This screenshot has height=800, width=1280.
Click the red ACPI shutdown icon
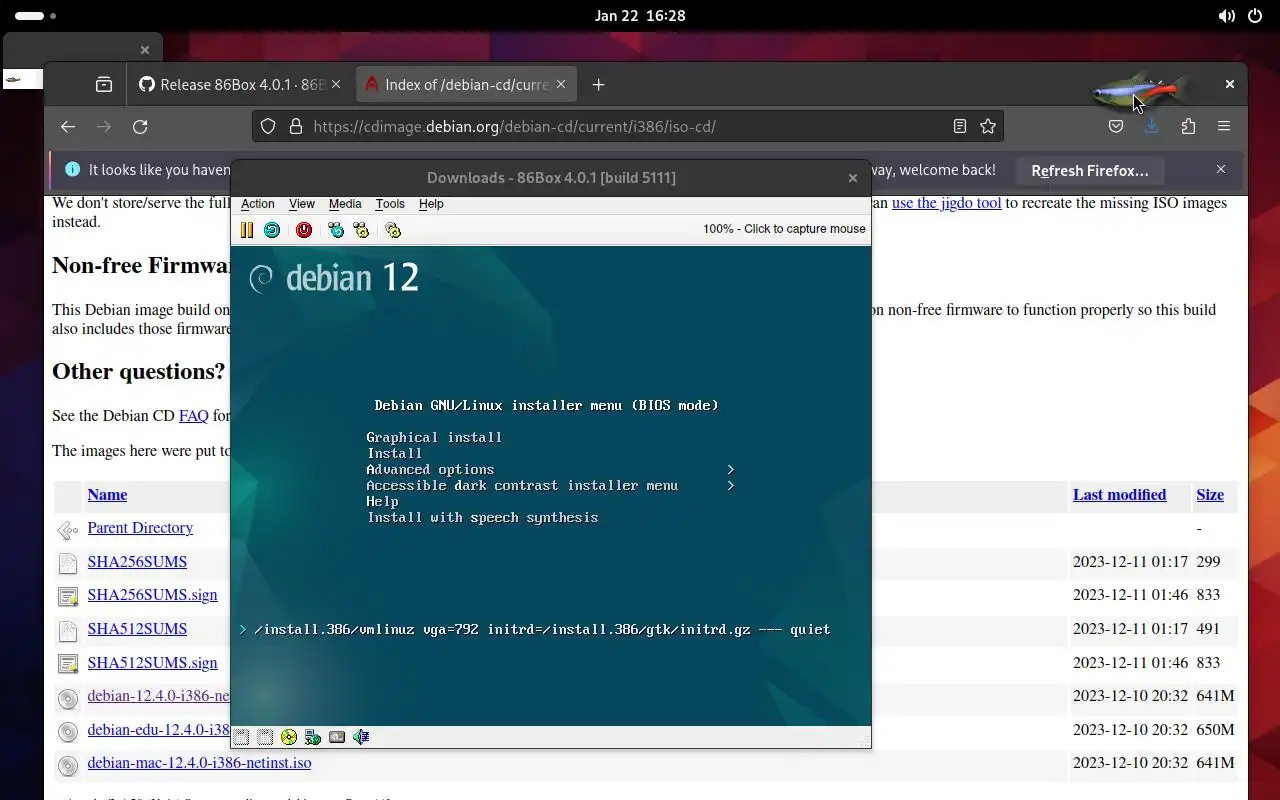pyautogui.click(x=304, y=230)
